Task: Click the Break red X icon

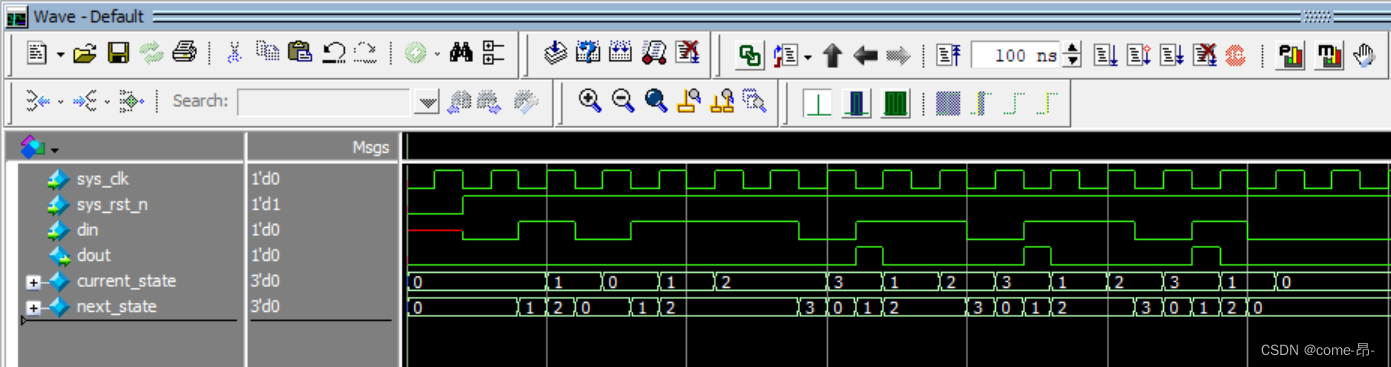Action: [x=687, y=53]
